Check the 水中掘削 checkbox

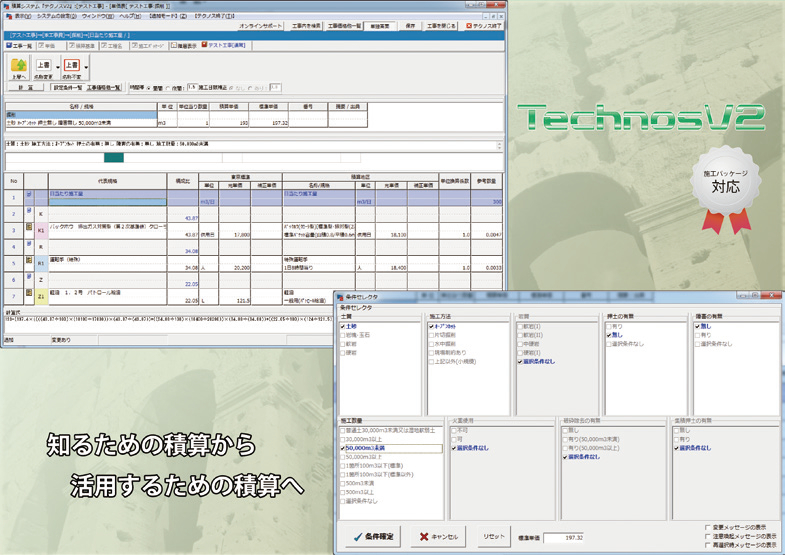[432, 344]
